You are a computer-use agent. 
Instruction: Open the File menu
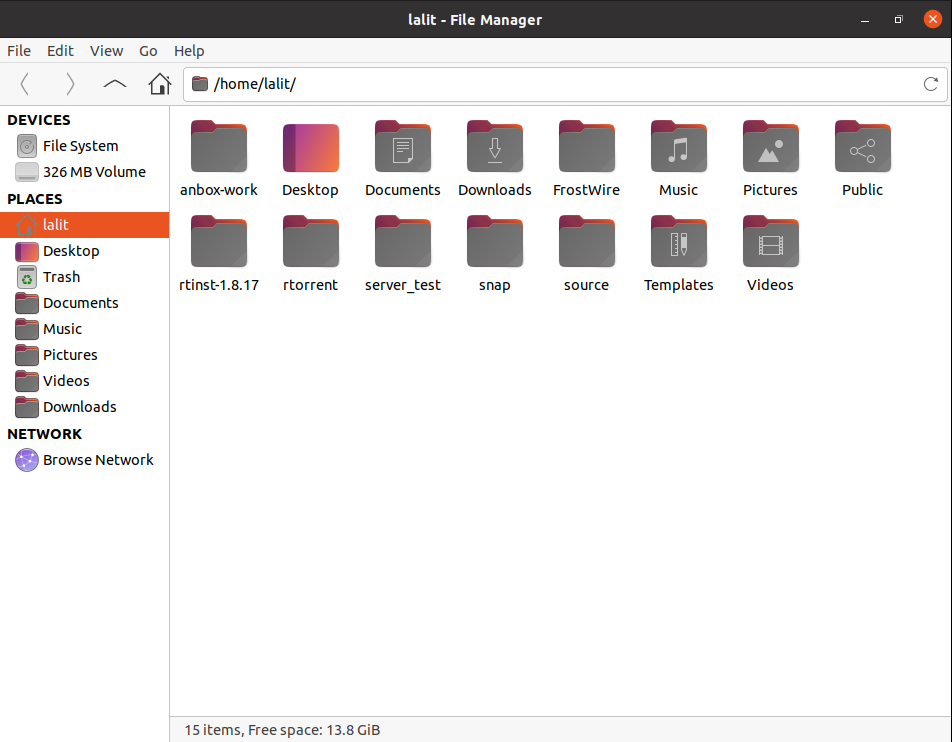[x=19, y=51]
